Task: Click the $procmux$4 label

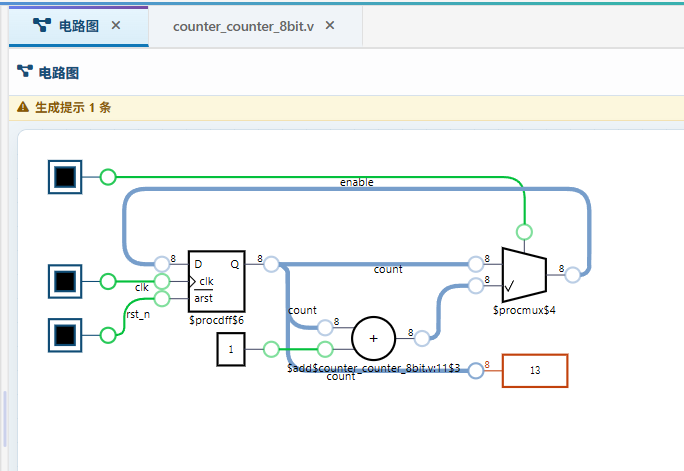Action: click(x=524, y=311)
